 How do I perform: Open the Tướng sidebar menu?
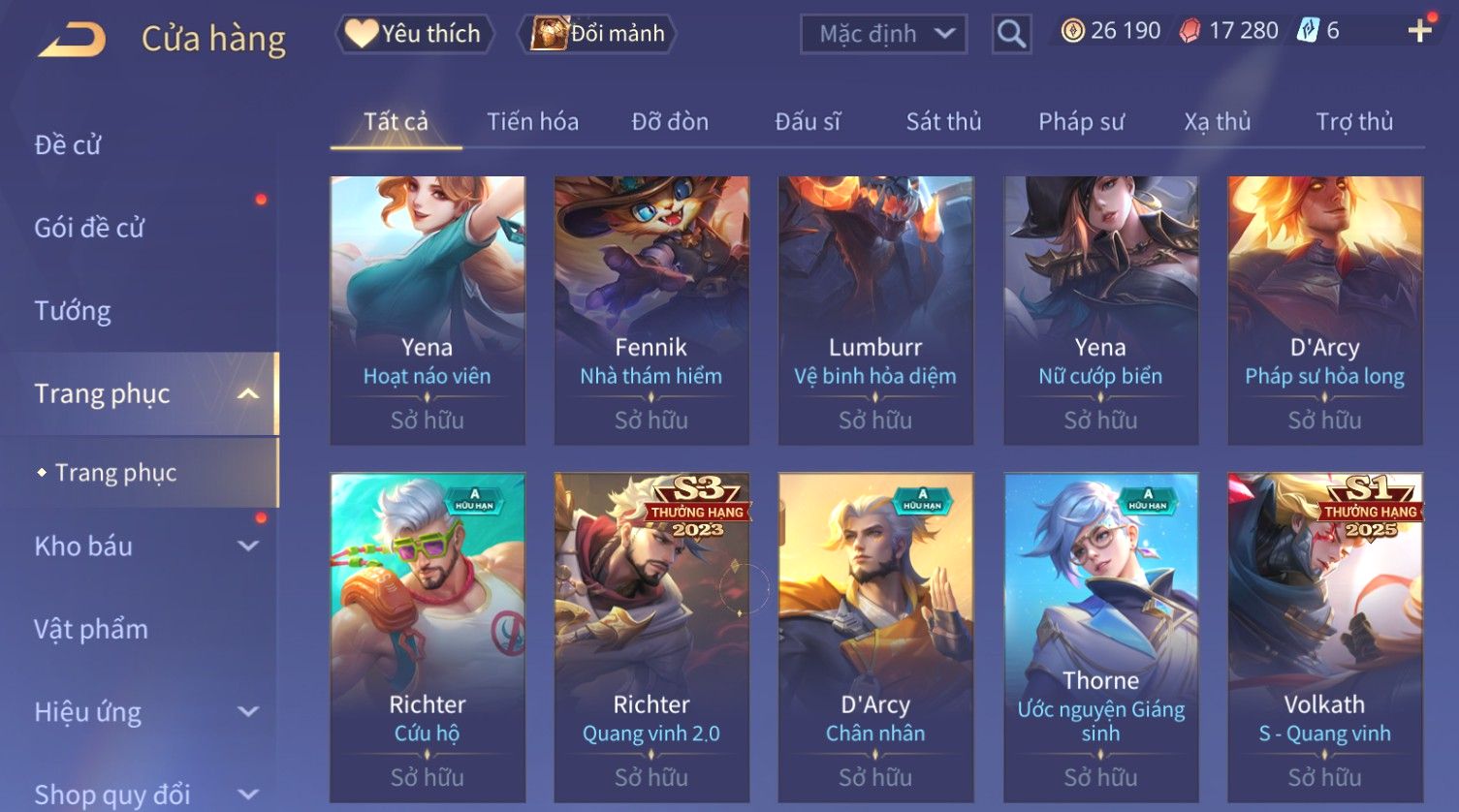pos(73,311)
